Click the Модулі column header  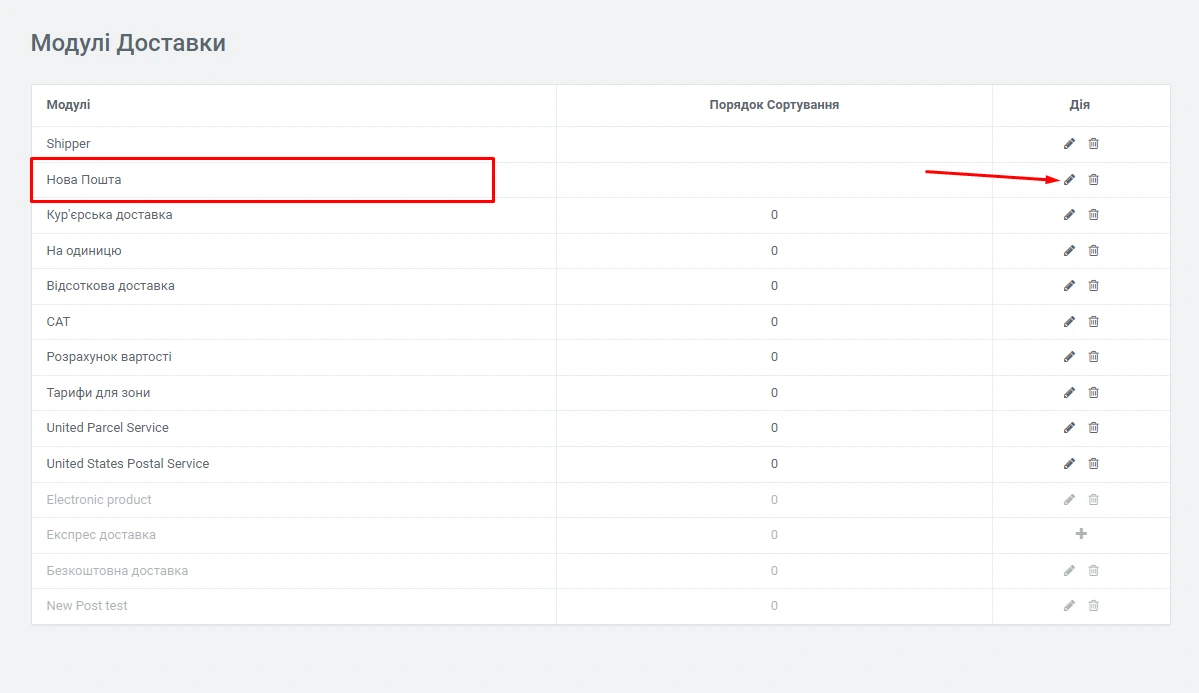point(68,105)
